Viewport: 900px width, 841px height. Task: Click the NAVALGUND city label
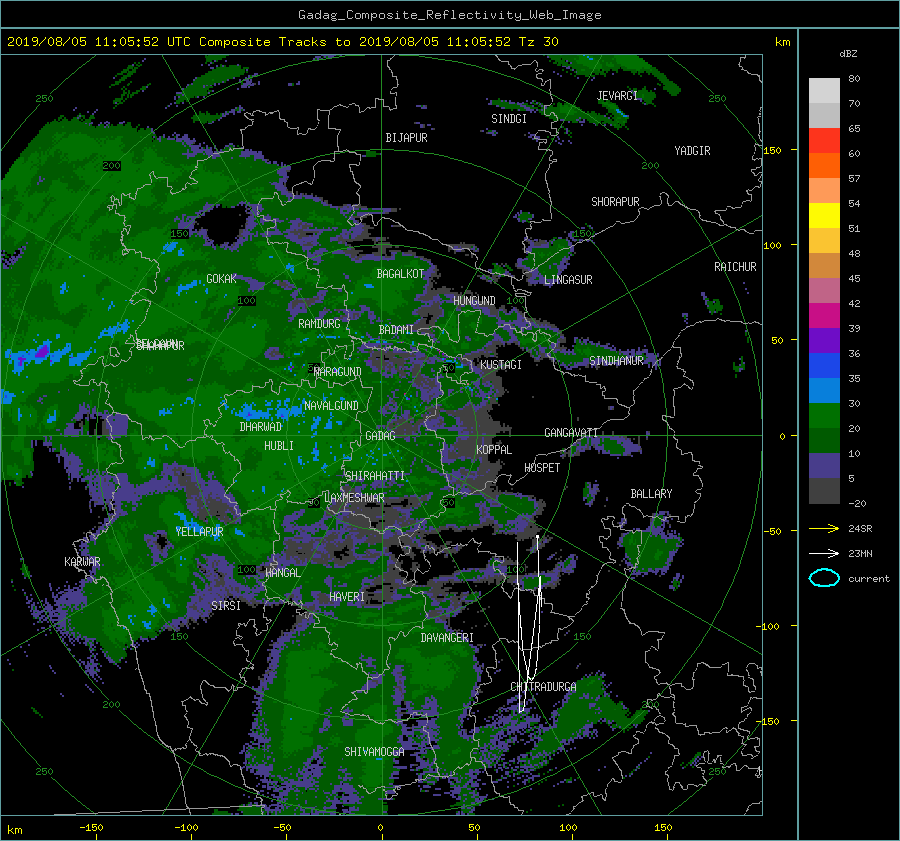331,406
